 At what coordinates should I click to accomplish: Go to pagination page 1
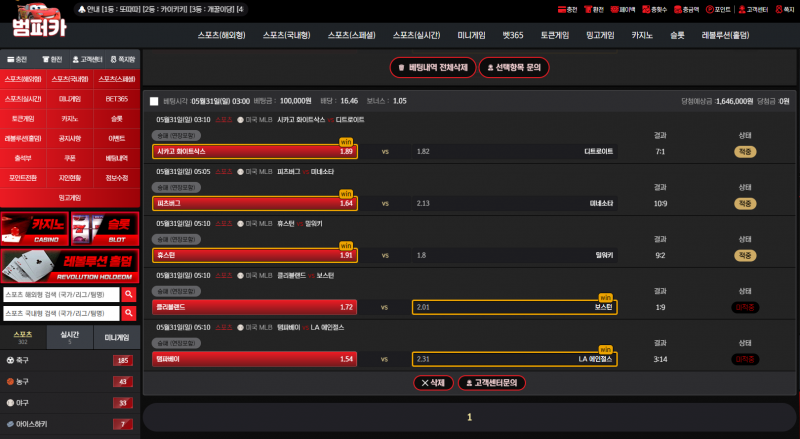[469, 417]
